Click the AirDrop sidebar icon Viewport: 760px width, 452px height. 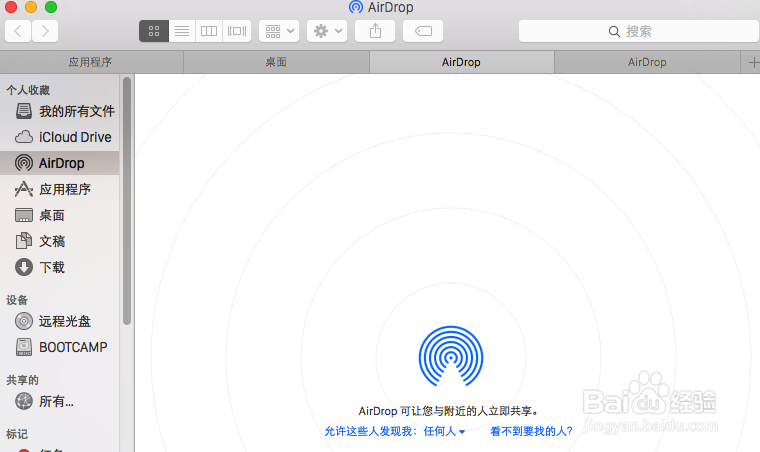pyautogui.click(x=24, y=163)
